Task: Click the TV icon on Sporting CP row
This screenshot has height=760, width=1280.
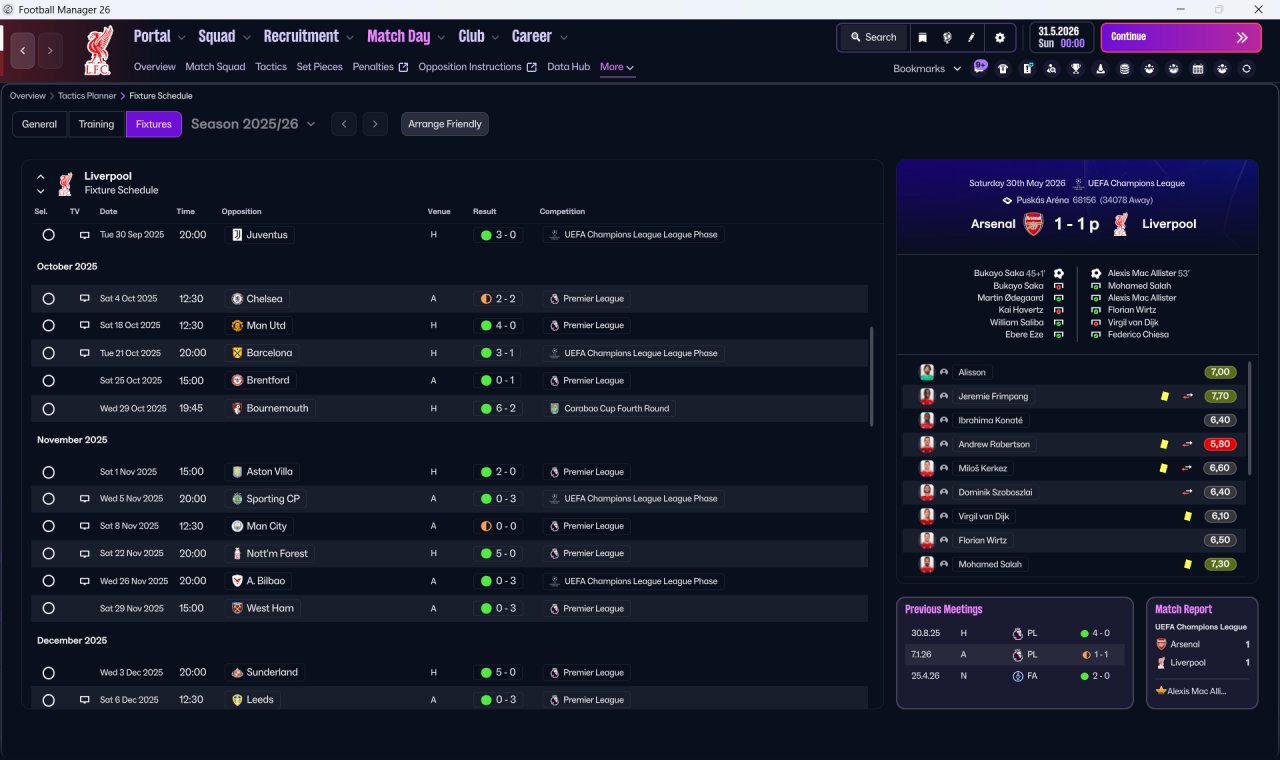Action: click(x=85, y=499)
